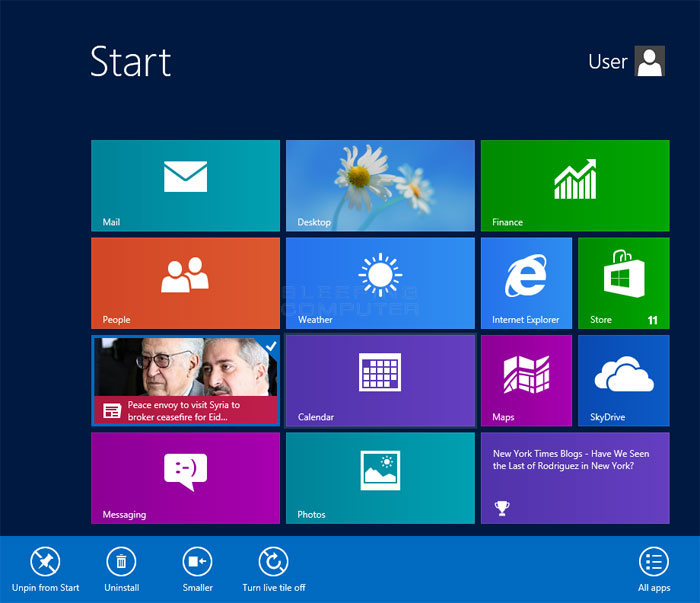Launch Internet Explorer tile
The width and height of the screenshot is (700, 603).
526,283
